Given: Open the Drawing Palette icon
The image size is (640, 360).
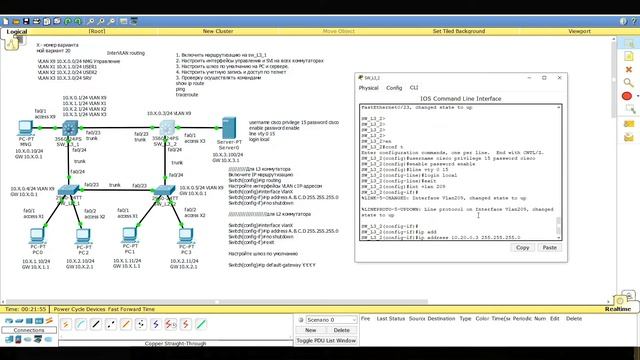Looking at the screenshot, I should tap(123, 21).
